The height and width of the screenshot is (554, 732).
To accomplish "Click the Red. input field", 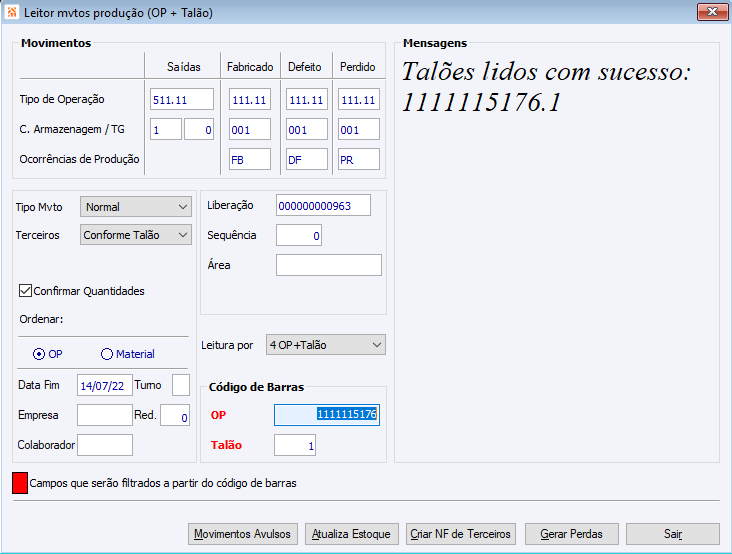I will coord(175,415).
